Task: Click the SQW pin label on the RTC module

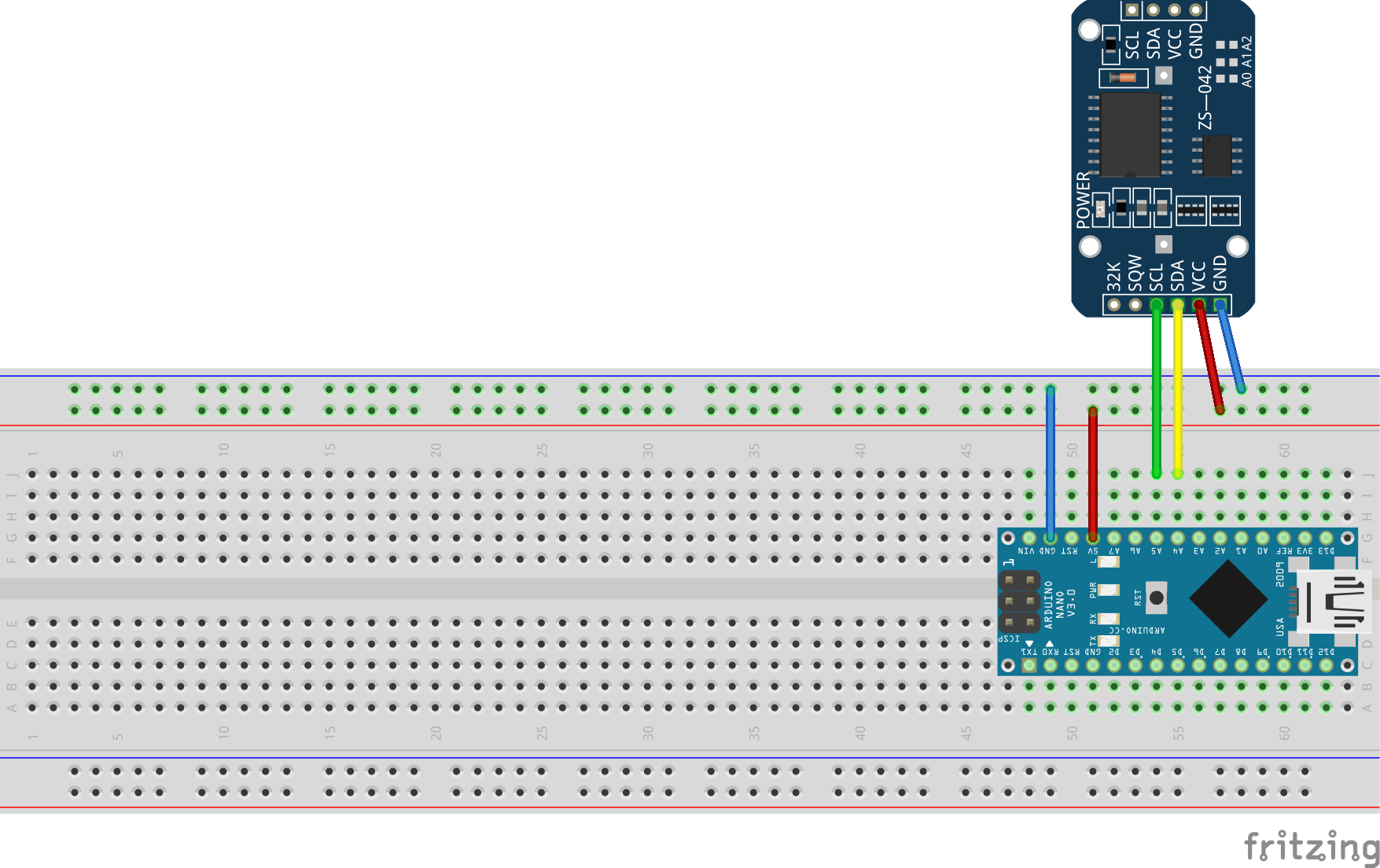Action: tap(1135, 275)
